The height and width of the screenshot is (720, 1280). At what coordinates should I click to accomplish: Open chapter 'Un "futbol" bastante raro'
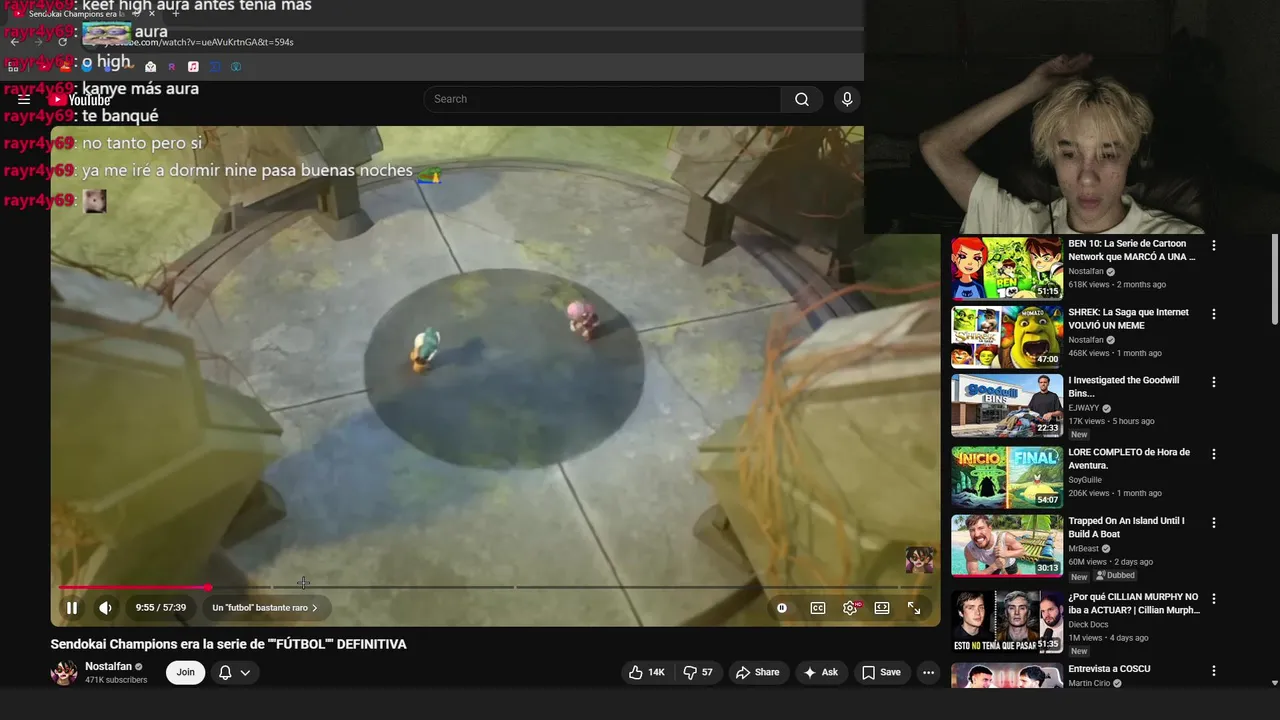[265, 608]
